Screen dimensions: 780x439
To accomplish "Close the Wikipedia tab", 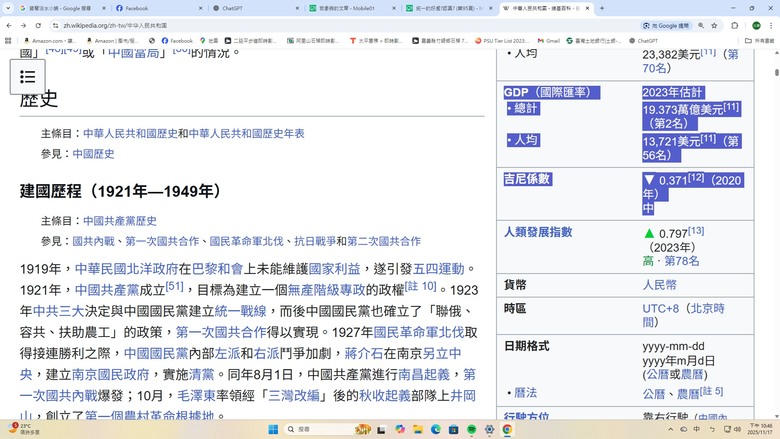I will pyautogui.click(x=587, y=8).
